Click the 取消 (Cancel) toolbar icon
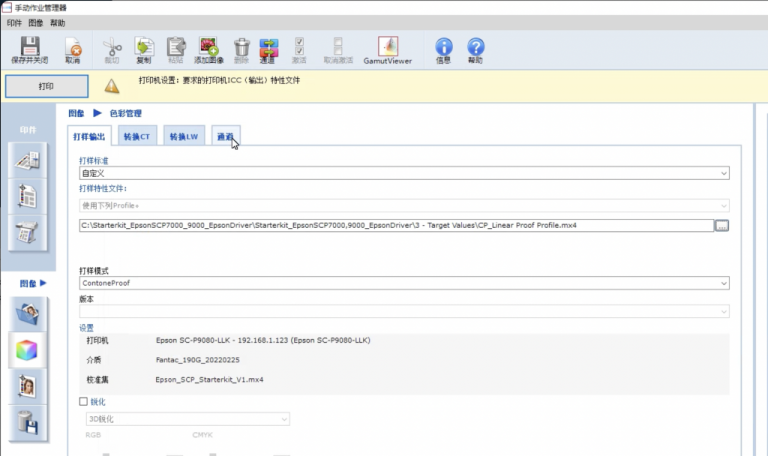 [73, 48]
